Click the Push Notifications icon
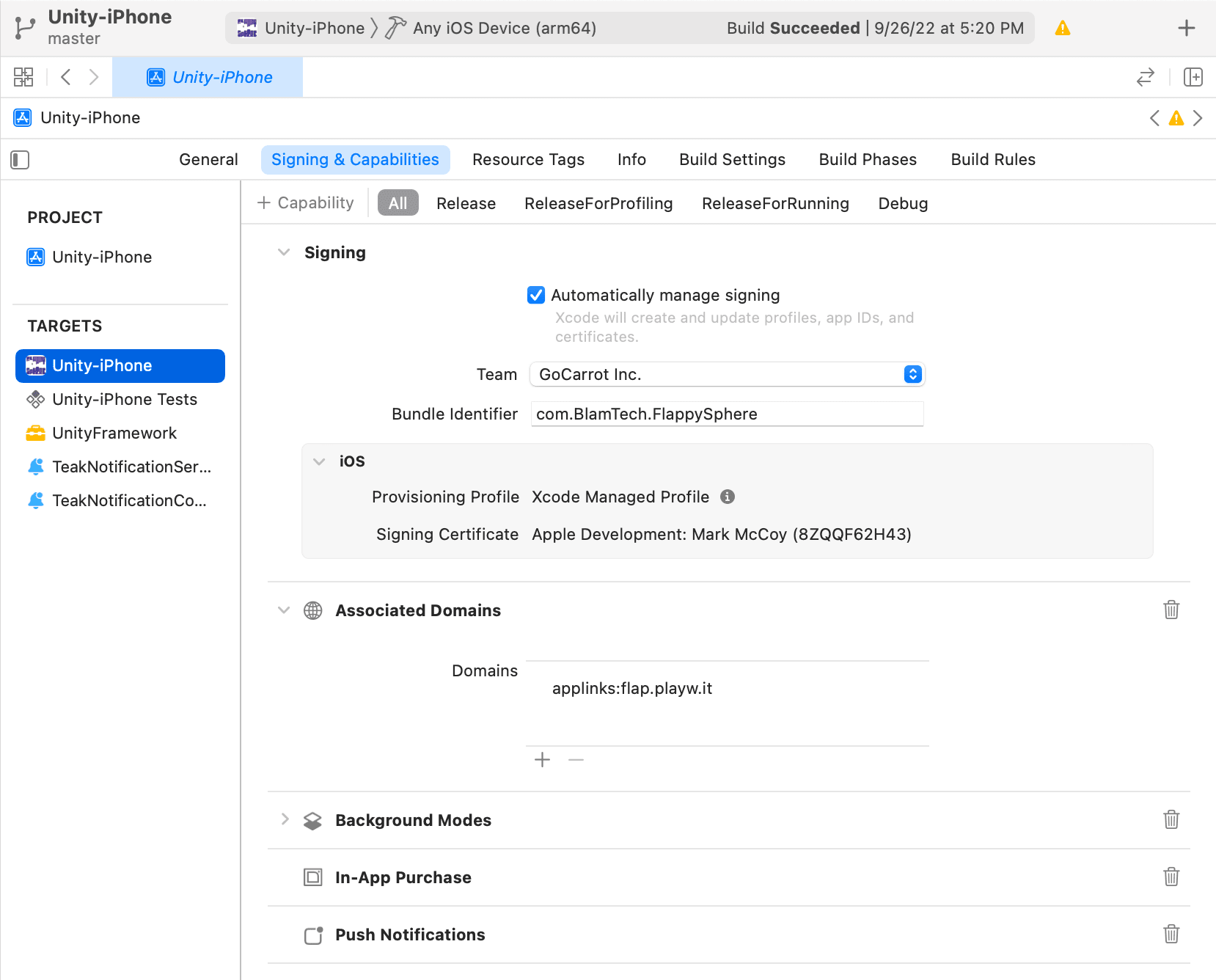Screen dimensions: 1216x980 pos(313,935)
